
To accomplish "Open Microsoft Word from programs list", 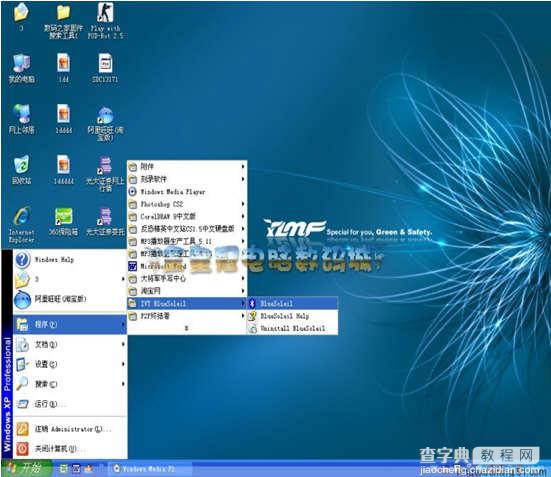I will [x=187, y=266].
